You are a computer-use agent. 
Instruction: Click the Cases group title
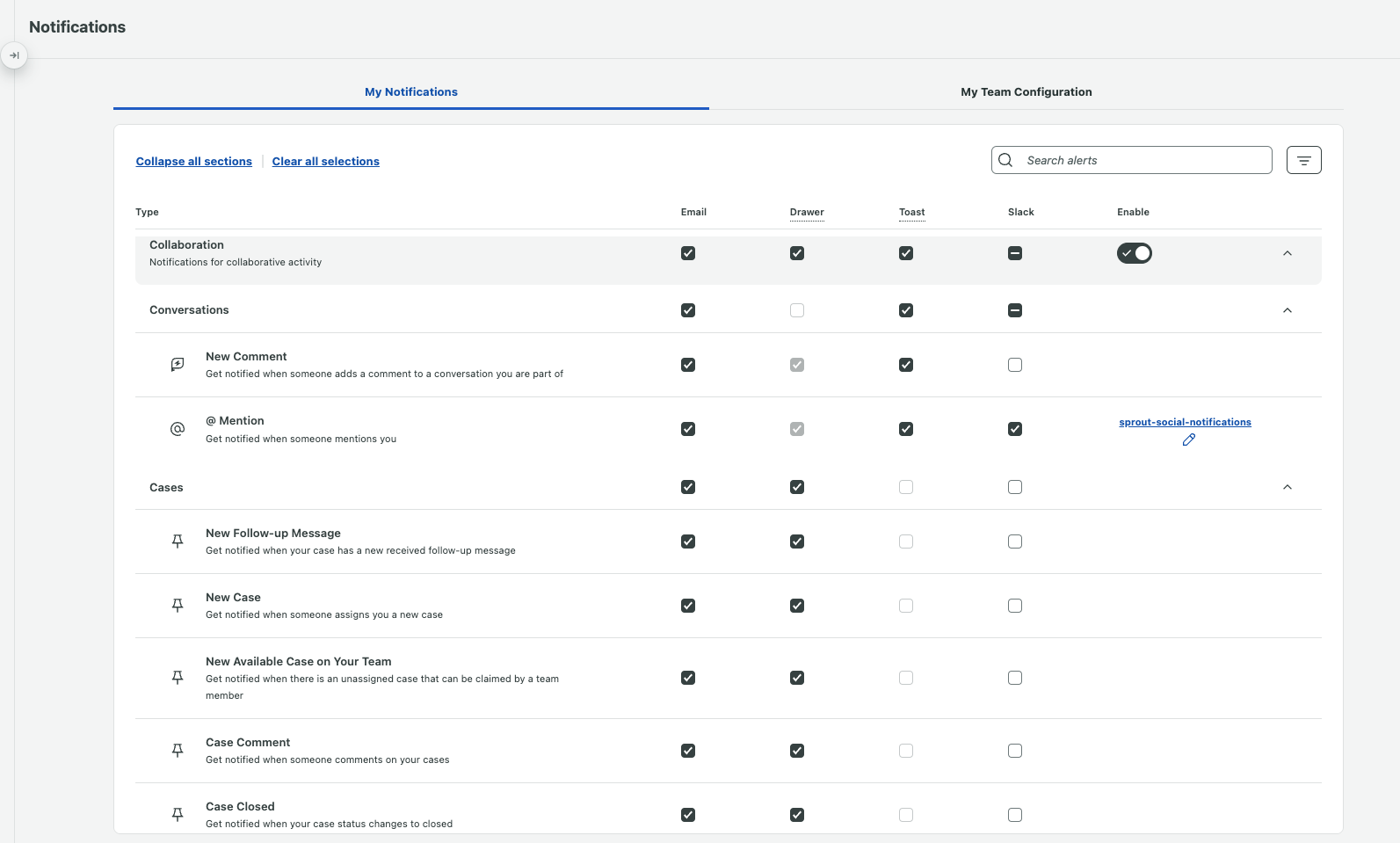click(166, 488)
